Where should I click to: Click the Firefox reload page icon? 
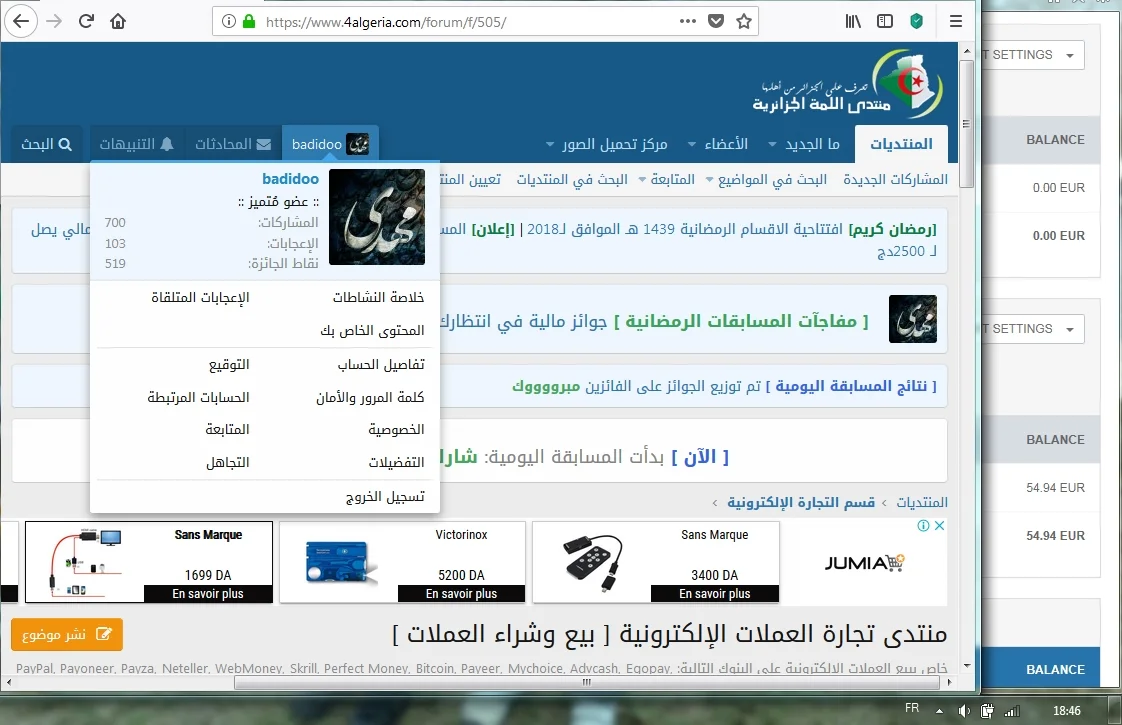coord(86,21)
